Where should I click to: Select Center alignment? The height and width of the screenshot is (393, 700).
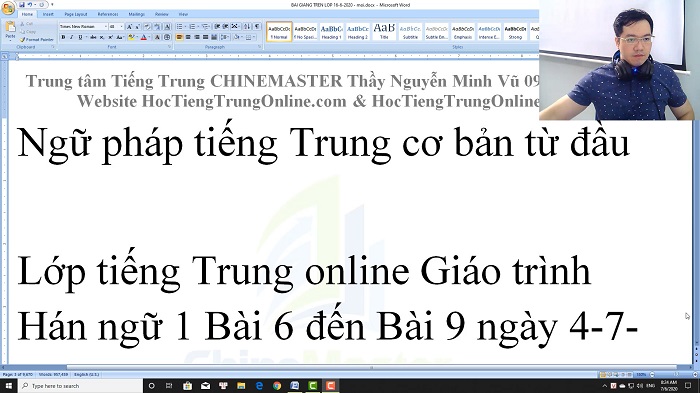(x=188, y=37)
